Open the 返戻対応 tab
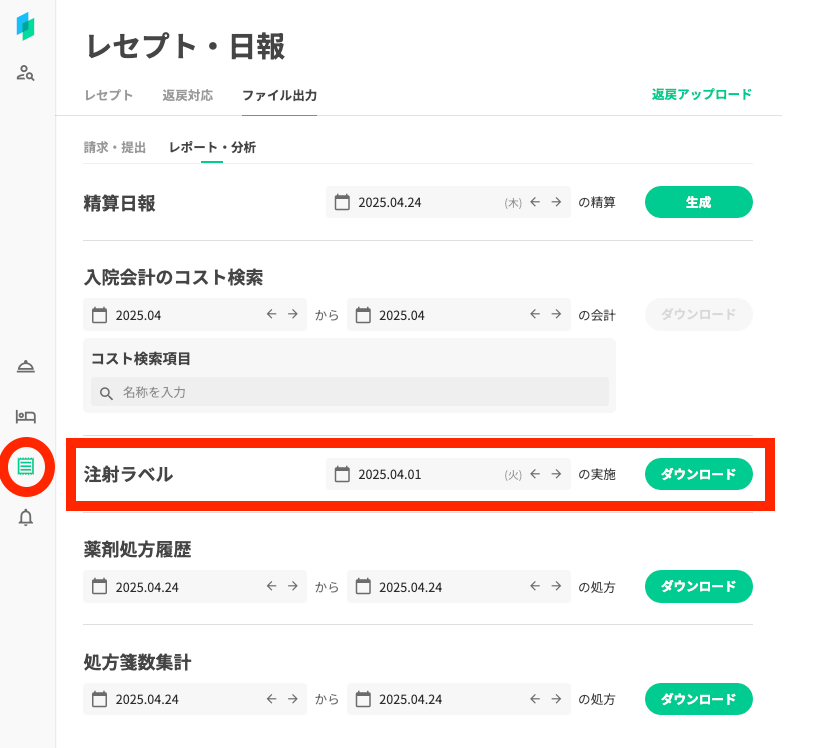The height and width of the screenshot is (748, 816). [x=187, y=95]
